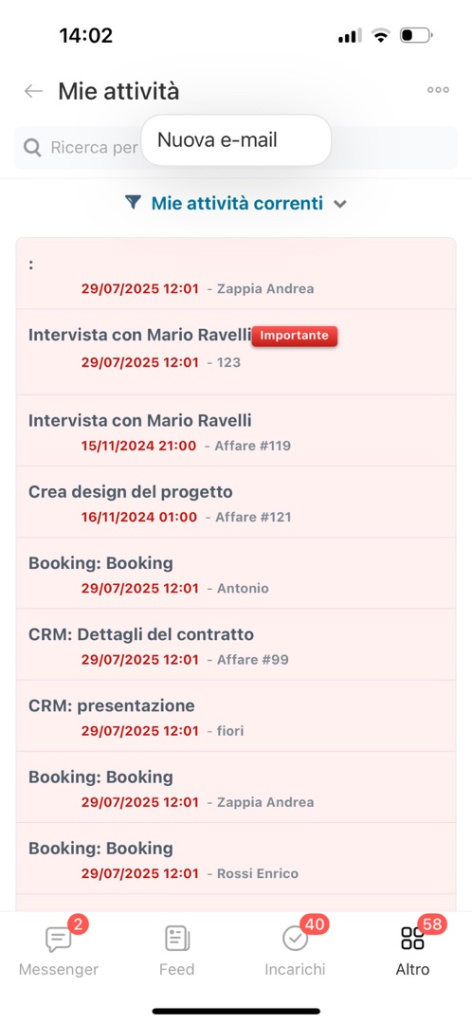Image resolution: width=472 pixels, height=1024 pixels.
Task: Open Intervista con Mario Ravelli Affare #119
Action: (x=236, y=431)
